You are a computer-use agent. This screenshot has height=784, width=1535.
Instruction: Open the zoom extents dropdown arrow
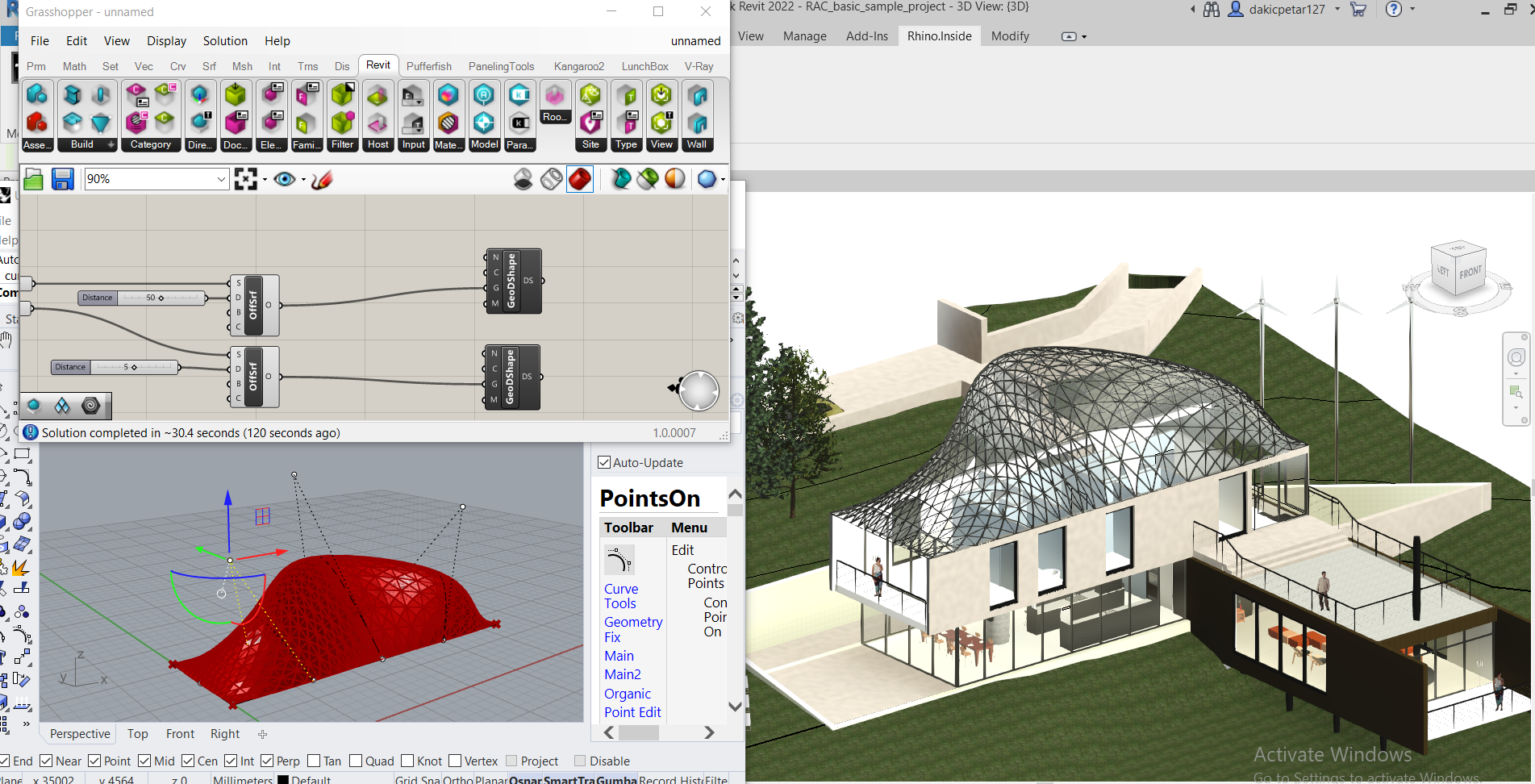(265, 179)
